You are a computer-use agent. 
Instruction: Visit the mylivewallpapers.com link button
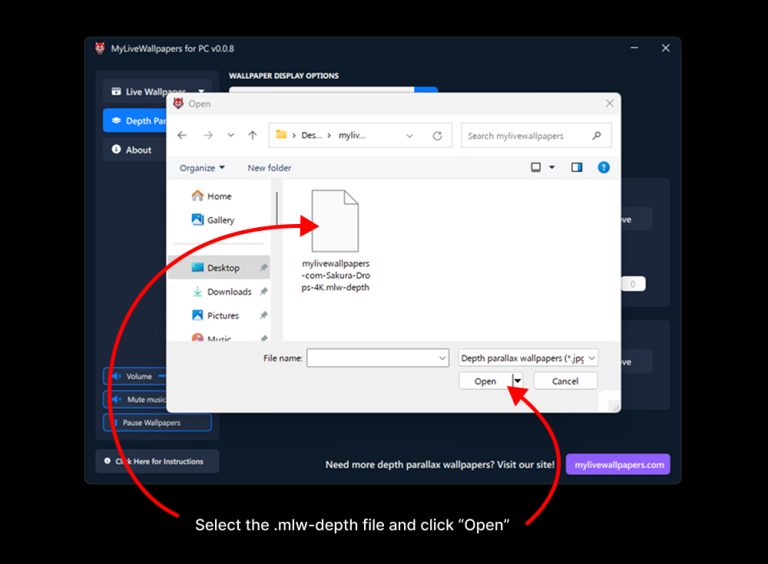(617, 465)
